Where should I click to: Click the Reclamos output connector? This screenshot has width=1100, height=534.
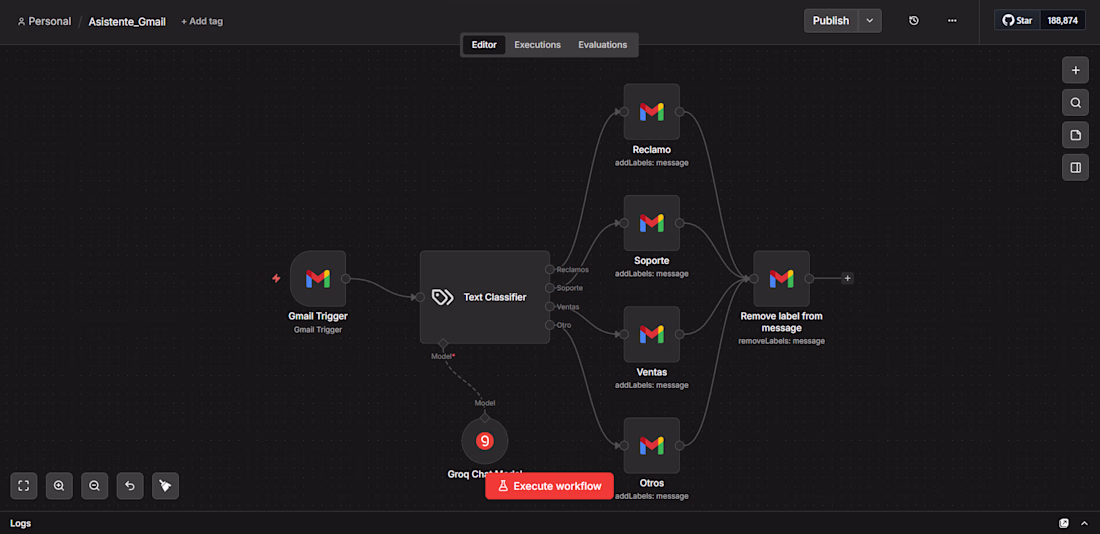point(549,269)
